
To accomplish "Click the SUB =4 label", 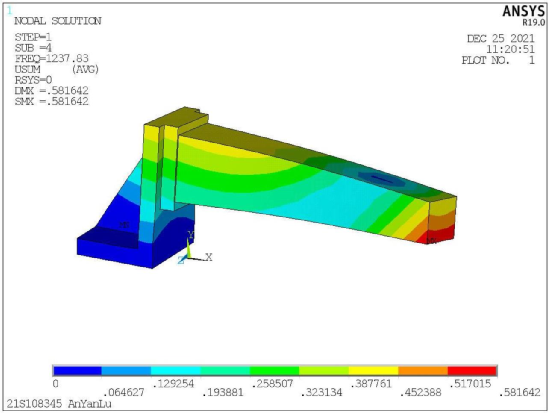I will click(x=33, y=48).
